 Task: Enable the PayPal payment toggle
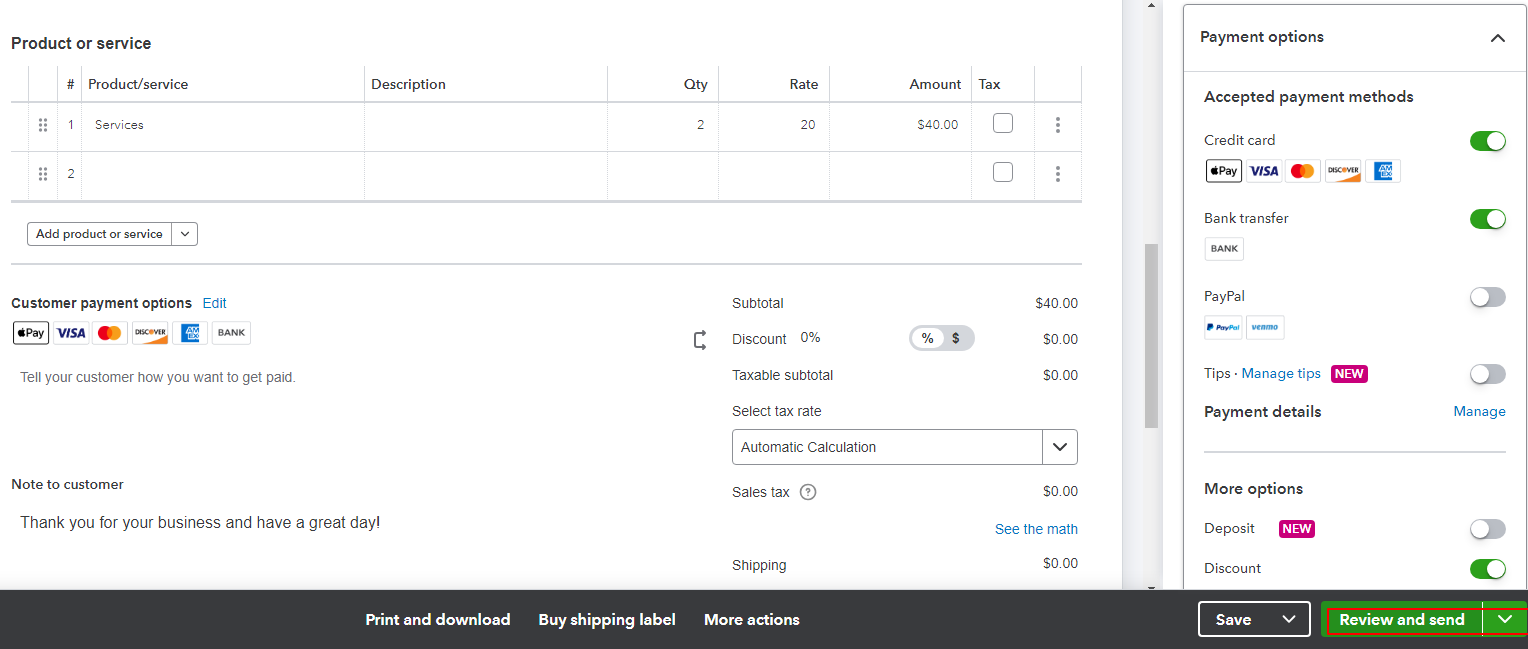click(x=1488, y=297)
